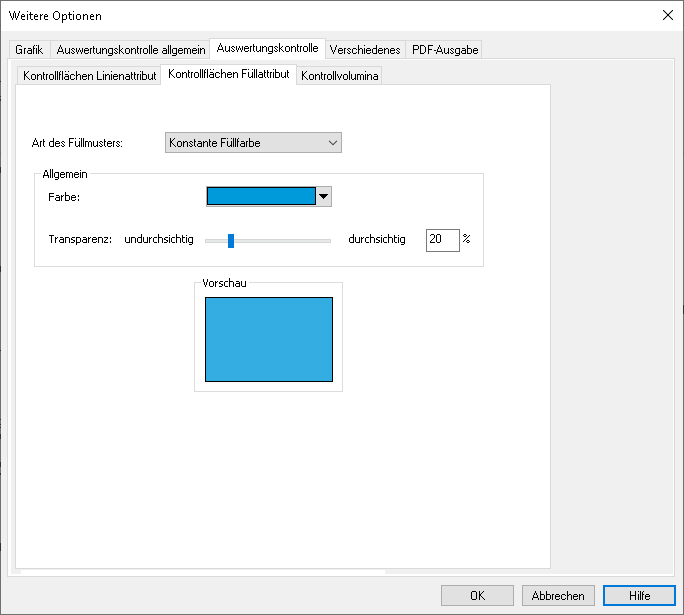Switch to Auswertungskontrolle allgemein tab
684x615 pixels.
(x=130, y=50)
